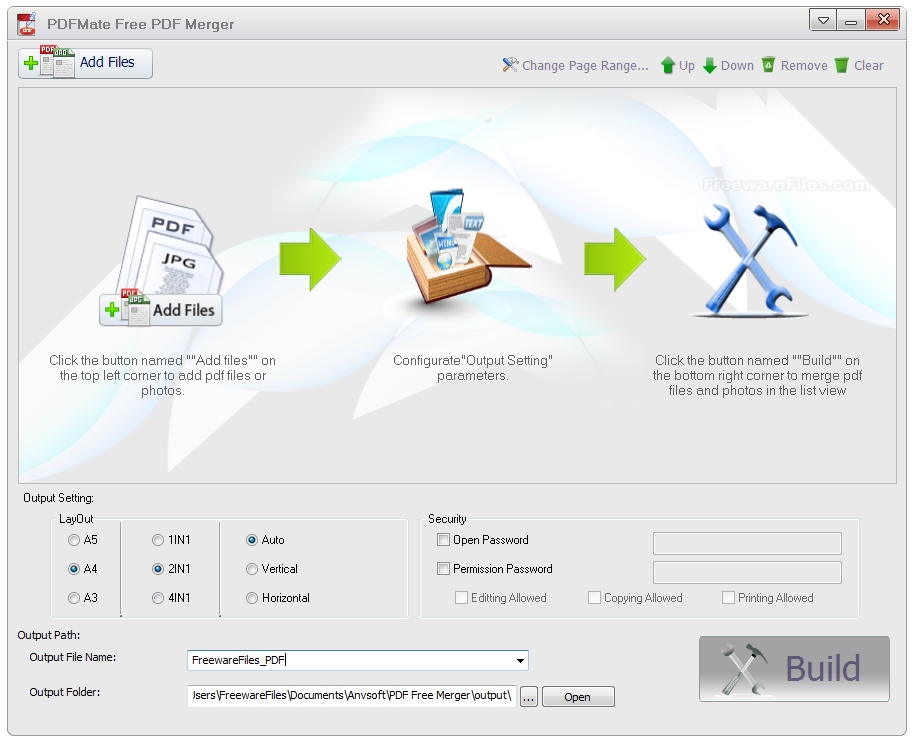Click the Build button
914x742 pixels.
[794, 669]
